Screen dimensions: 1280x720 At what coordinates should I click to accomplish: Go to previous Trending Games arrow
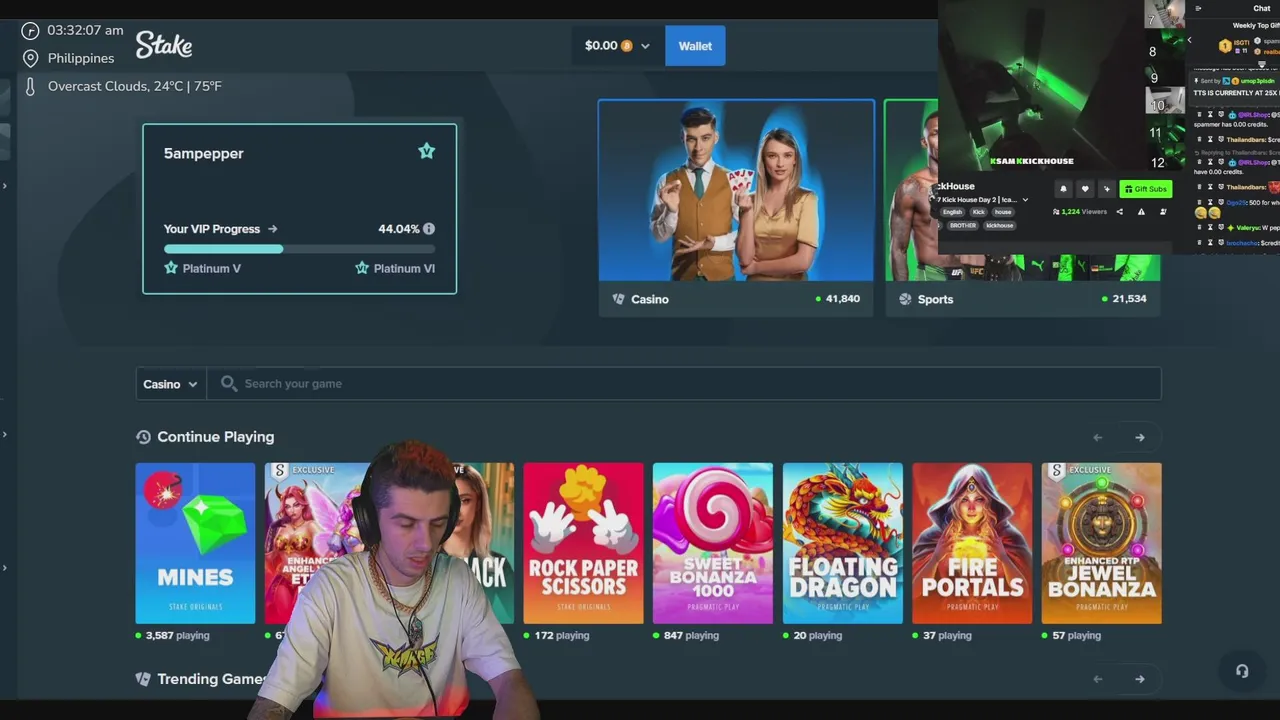(1098, 679)
